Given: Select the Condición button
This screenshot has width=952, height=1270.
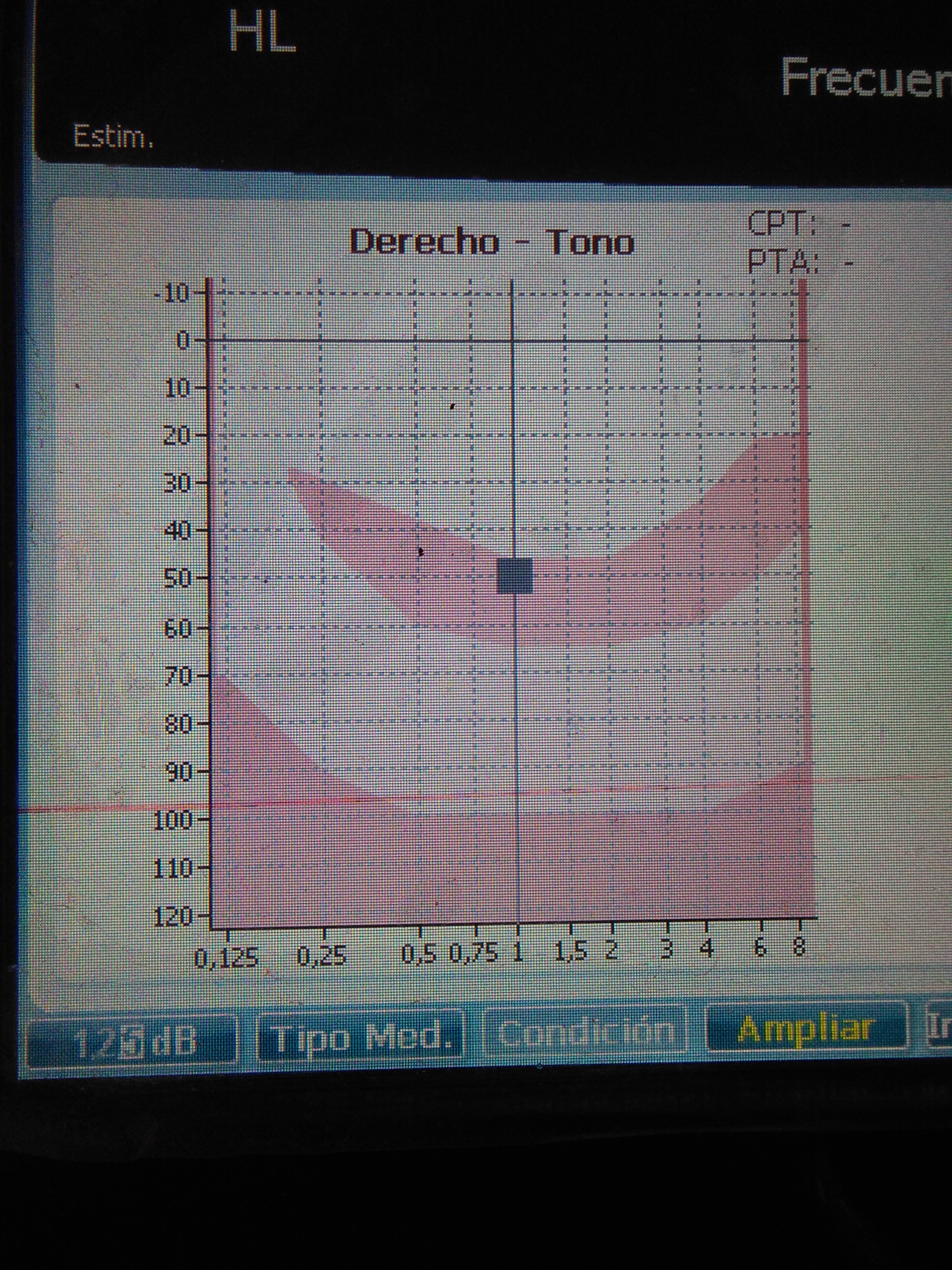Looking at the screenshot, I should pyautogui.click(x=586, y=1031).
